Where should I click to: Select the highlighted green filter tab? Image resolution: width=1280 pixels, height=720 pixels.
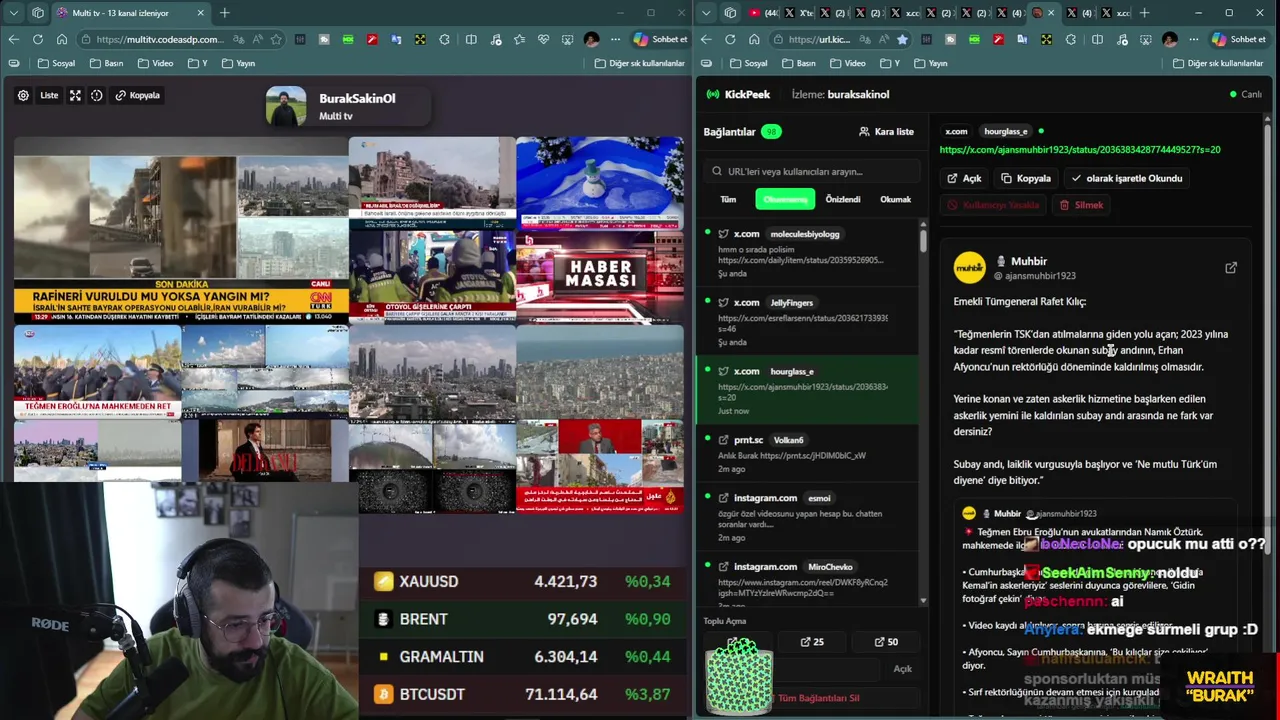[785, 199]
